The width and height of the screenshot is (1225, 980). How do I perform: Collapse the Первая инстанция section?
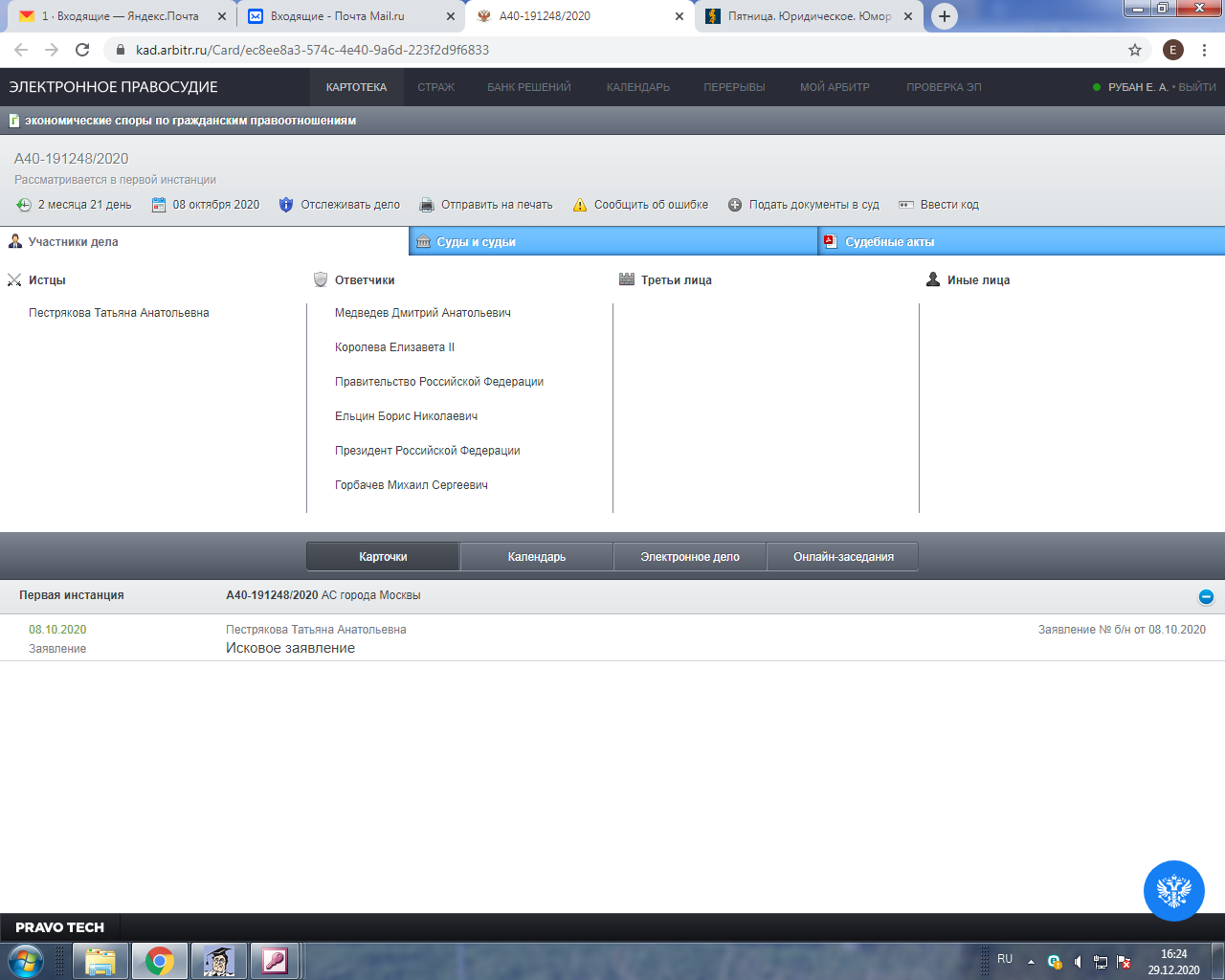tap(1206, 597)
